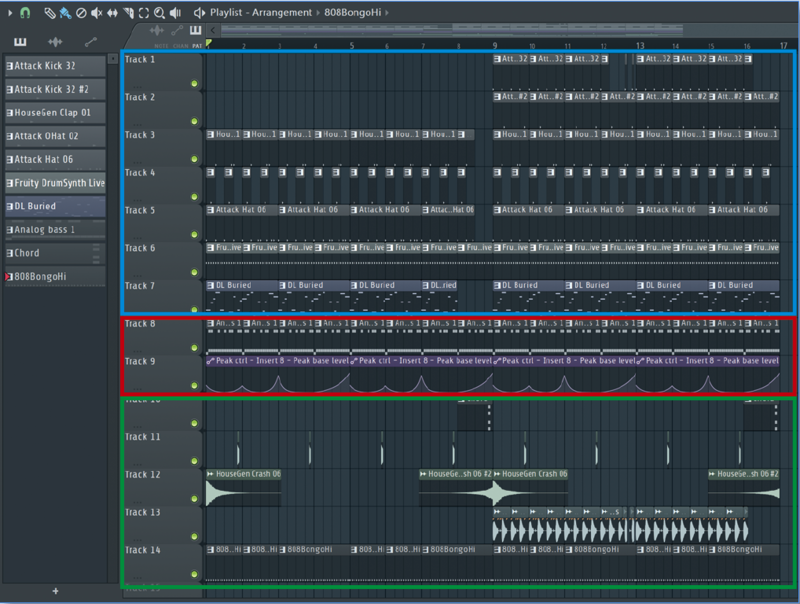Click the Track 8 header label

[x=140, y=324]
